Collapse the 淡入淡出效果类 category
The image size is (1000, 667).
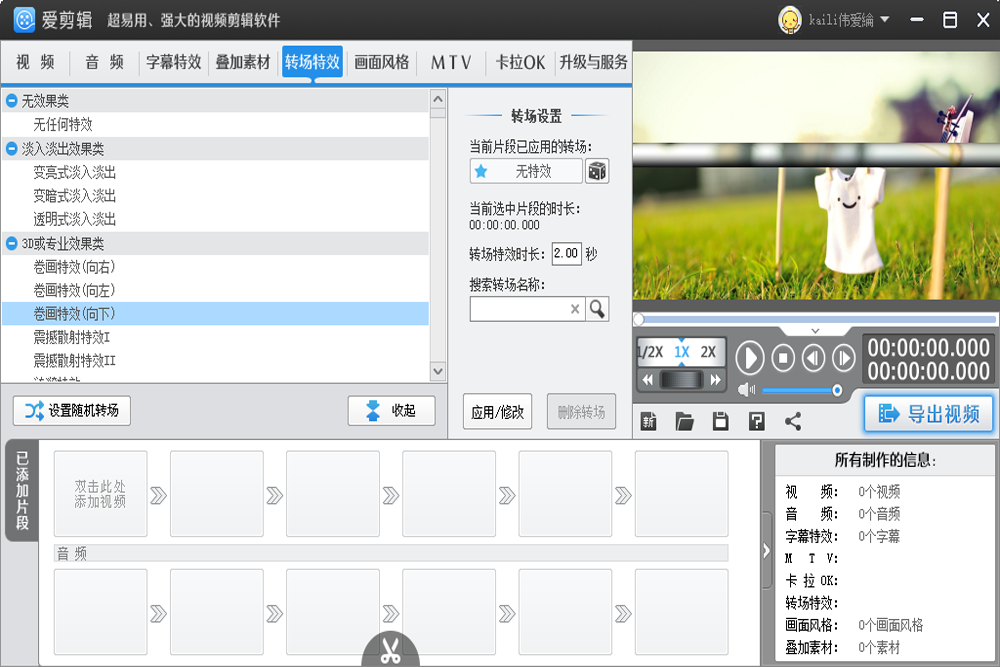point(12,148)
